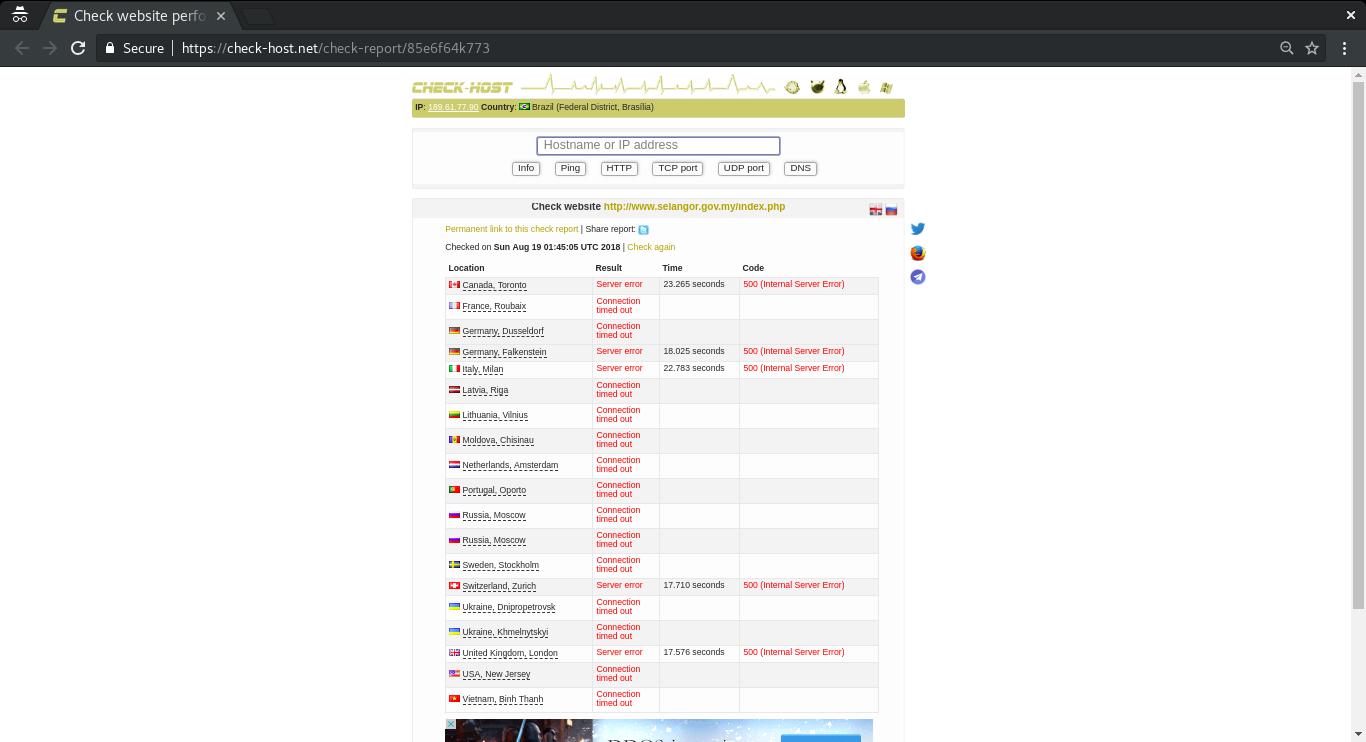Click the Linux penguin icon in header
Image resolution: width=1366 pixels, height=742 pixels.
coord(841,87)
